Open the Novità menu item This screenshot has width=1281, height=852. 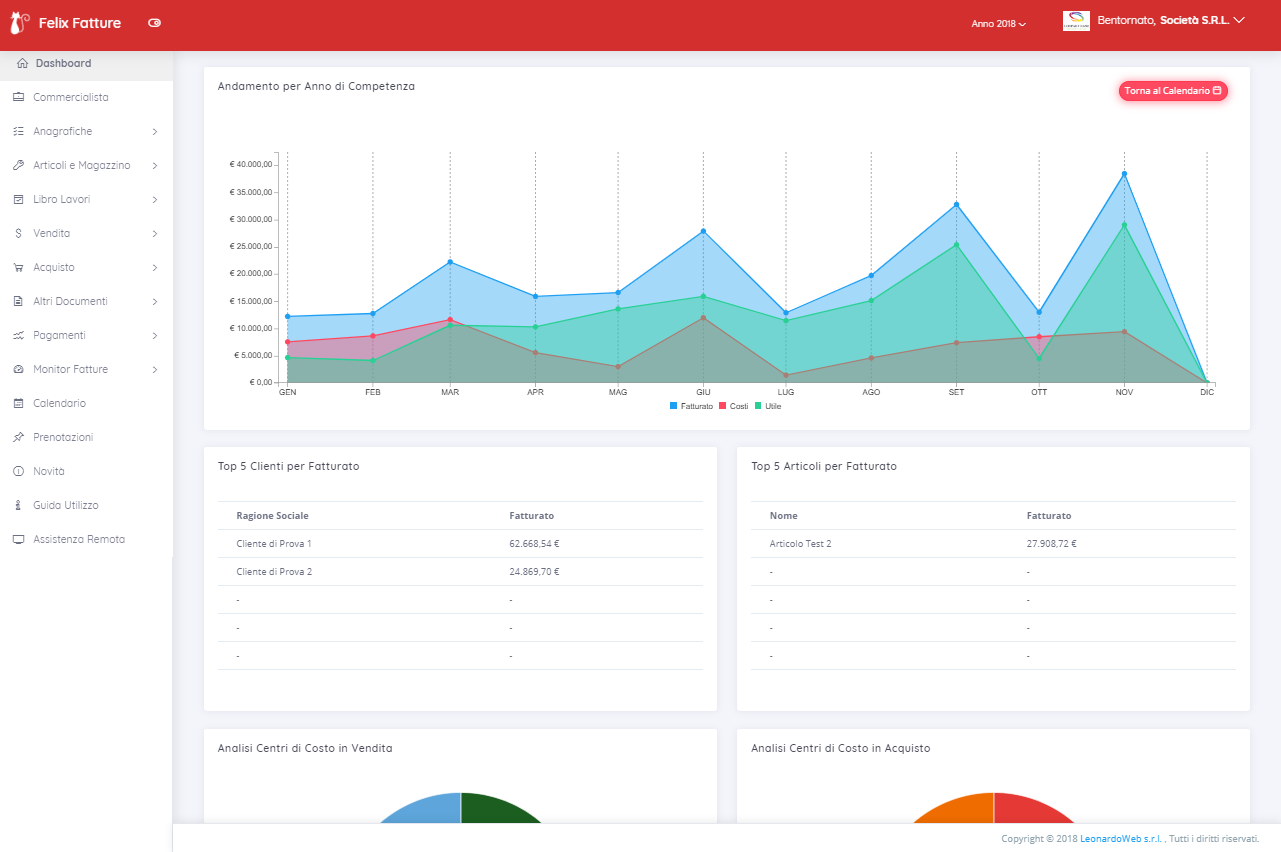click(86, 471)
